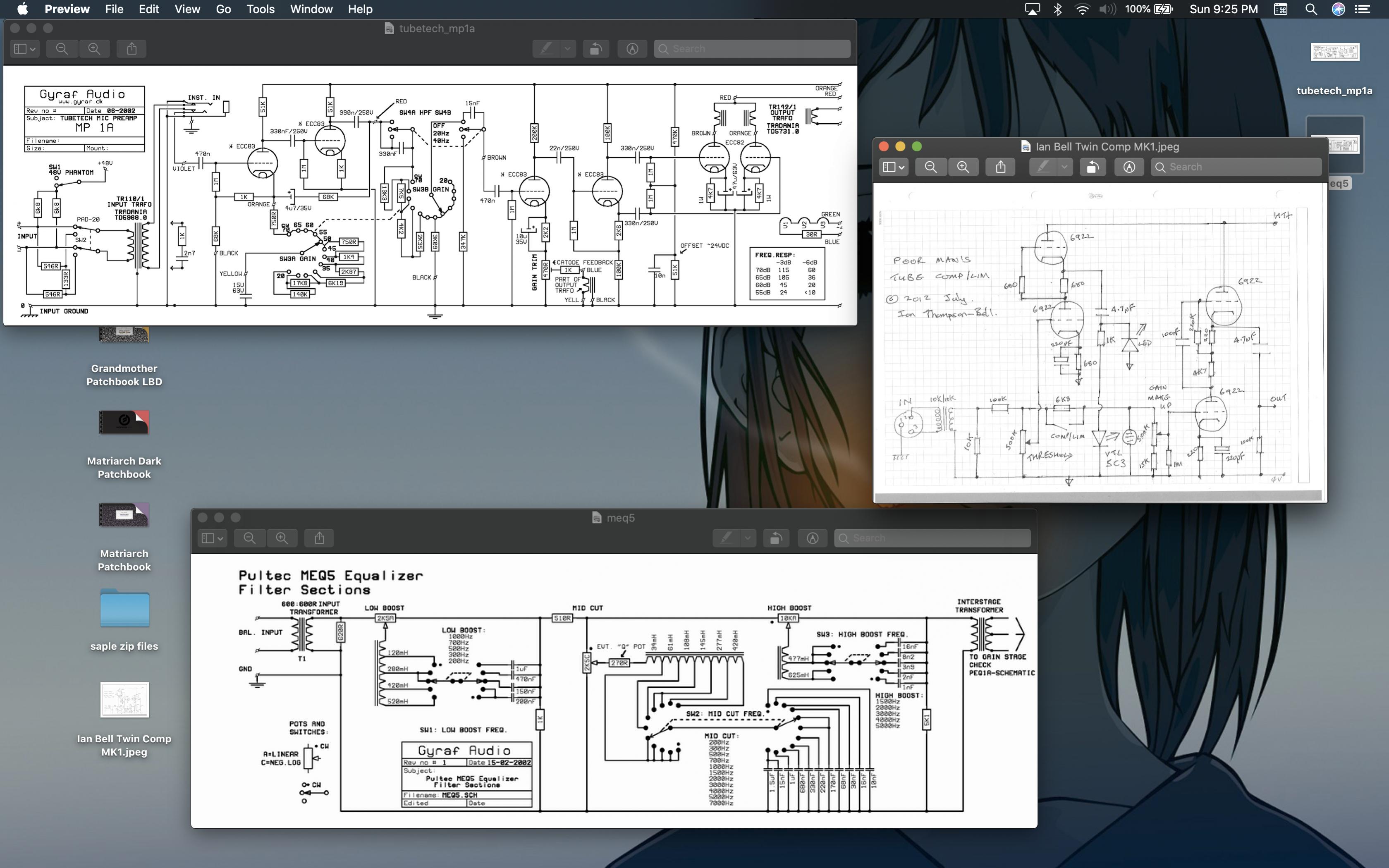
Task: Share the tubetech_mp1a document
Action: 131,49
